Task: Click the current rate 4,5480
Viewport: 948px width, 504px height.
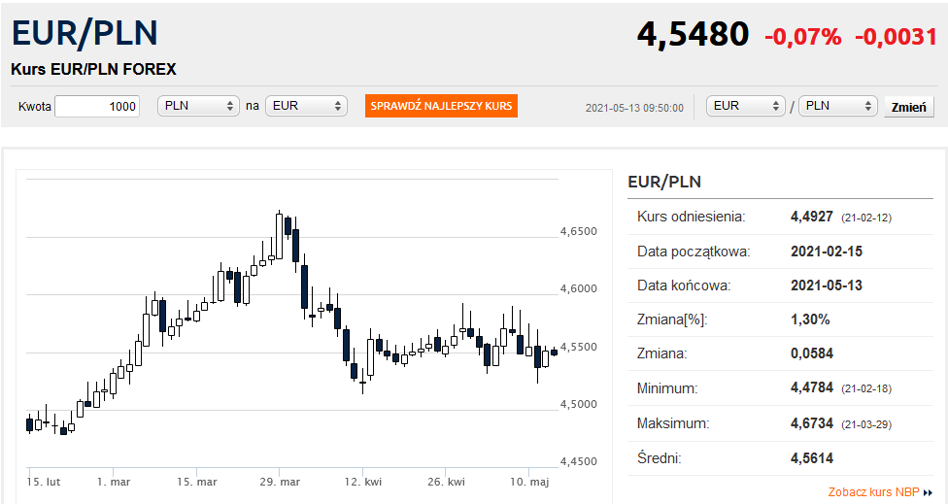Action: pos(692,35)
